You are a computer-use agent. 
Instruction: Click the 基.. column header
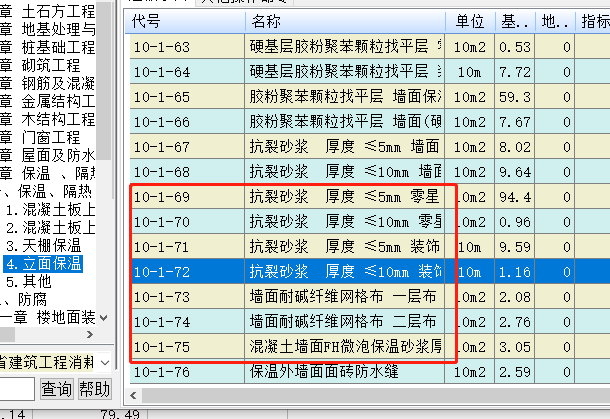click(515, 21)
